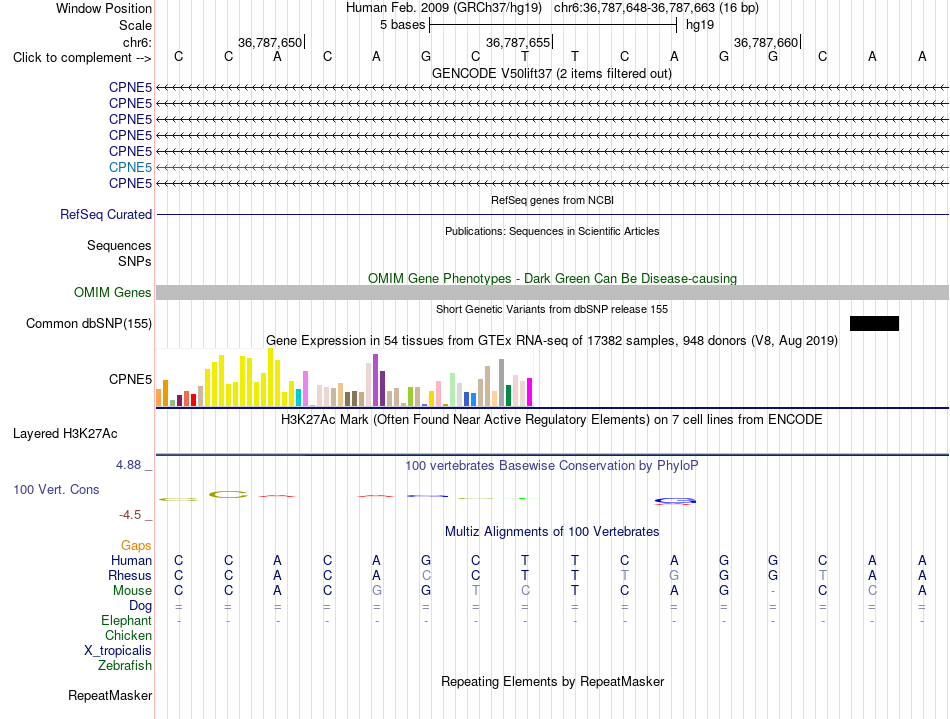950x719 pixels.
Task: Open the GENCODE V50lift37 track title
Action: pos(552,74)
